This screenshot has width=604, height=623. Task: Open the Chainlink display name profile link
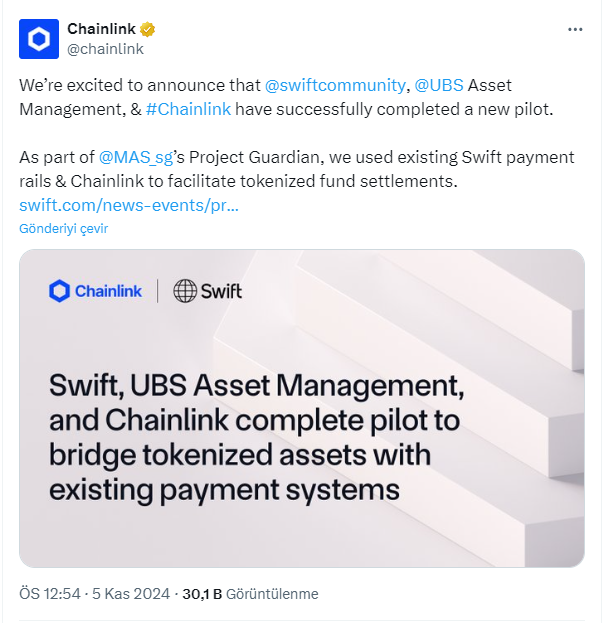click(101, 29)
